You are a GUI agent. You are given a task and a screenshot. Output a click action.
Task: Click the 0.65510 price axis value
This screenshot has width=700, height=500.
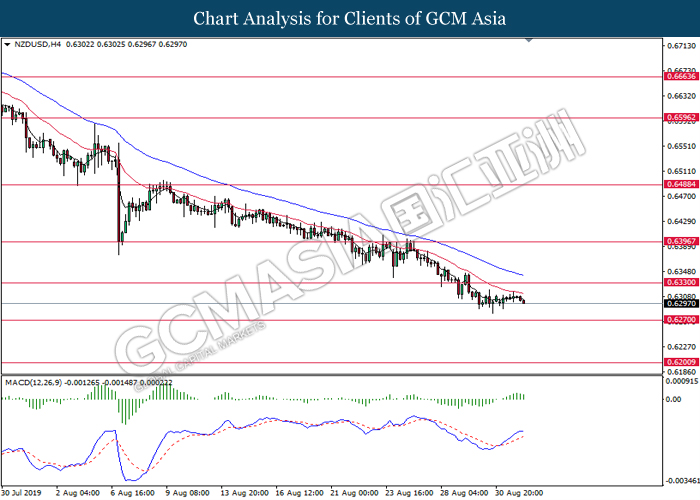681,146
